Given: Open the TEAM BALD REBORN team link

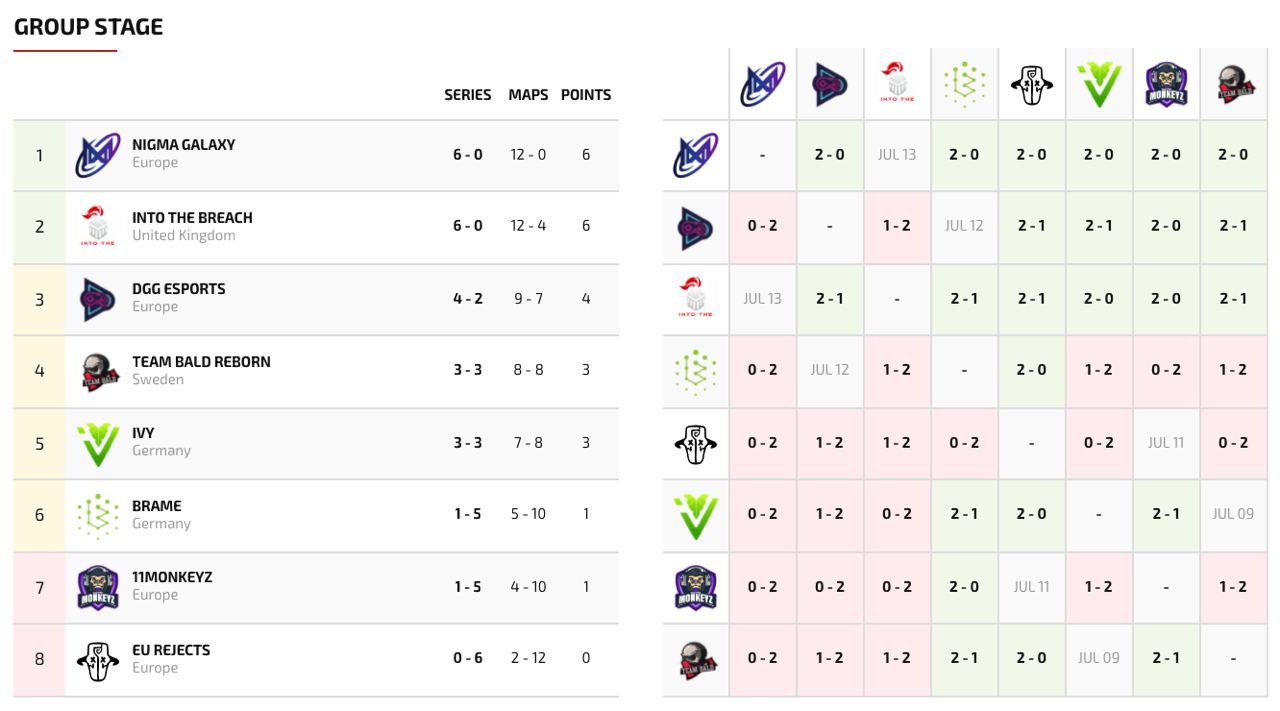Looking at the screenshot, I should pyautogui.click(x=201, y=361).
